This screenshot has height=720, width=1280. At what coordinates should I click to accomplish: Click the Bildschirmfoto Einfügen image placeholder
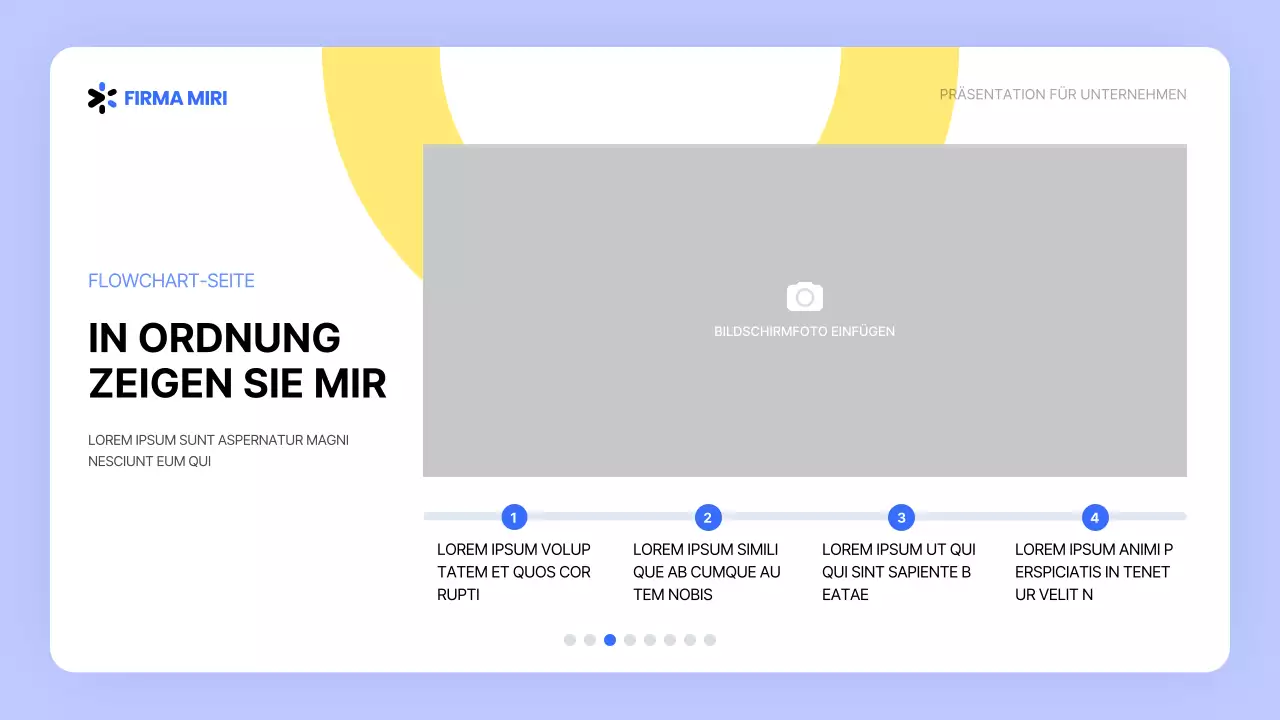pos(804,310)
